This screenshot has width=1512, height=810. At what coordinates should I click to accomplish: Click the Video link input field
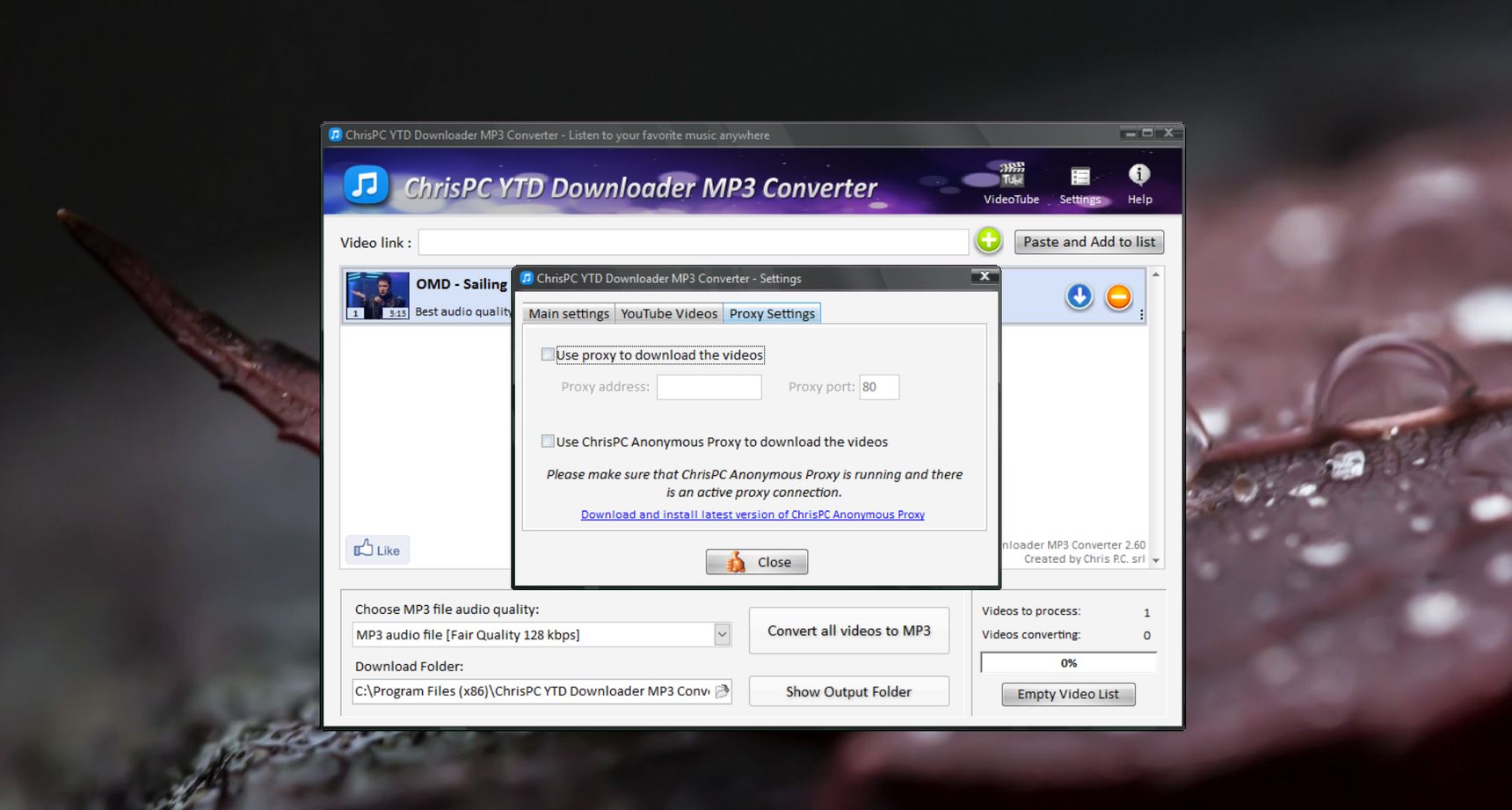[694, 242]
